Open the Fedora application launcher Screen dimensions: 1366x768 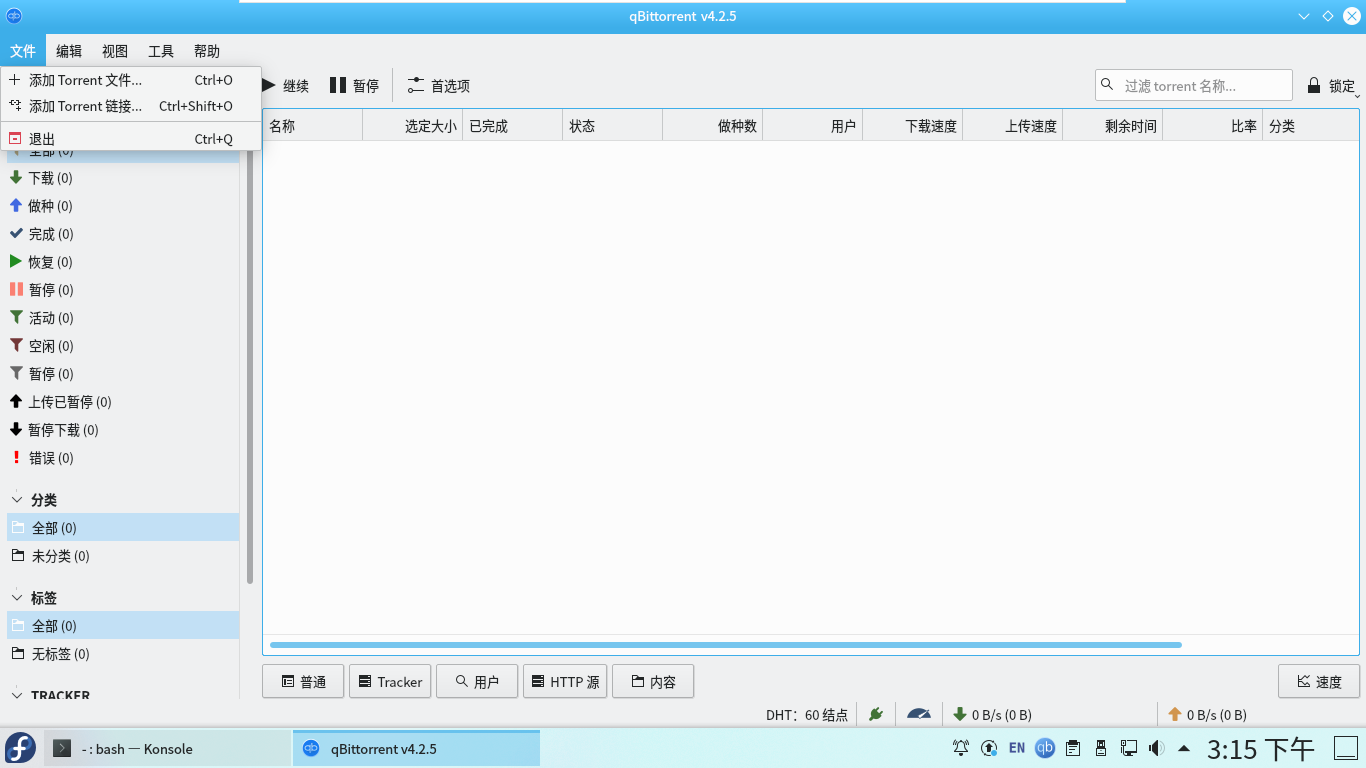(x=20, y=748)
